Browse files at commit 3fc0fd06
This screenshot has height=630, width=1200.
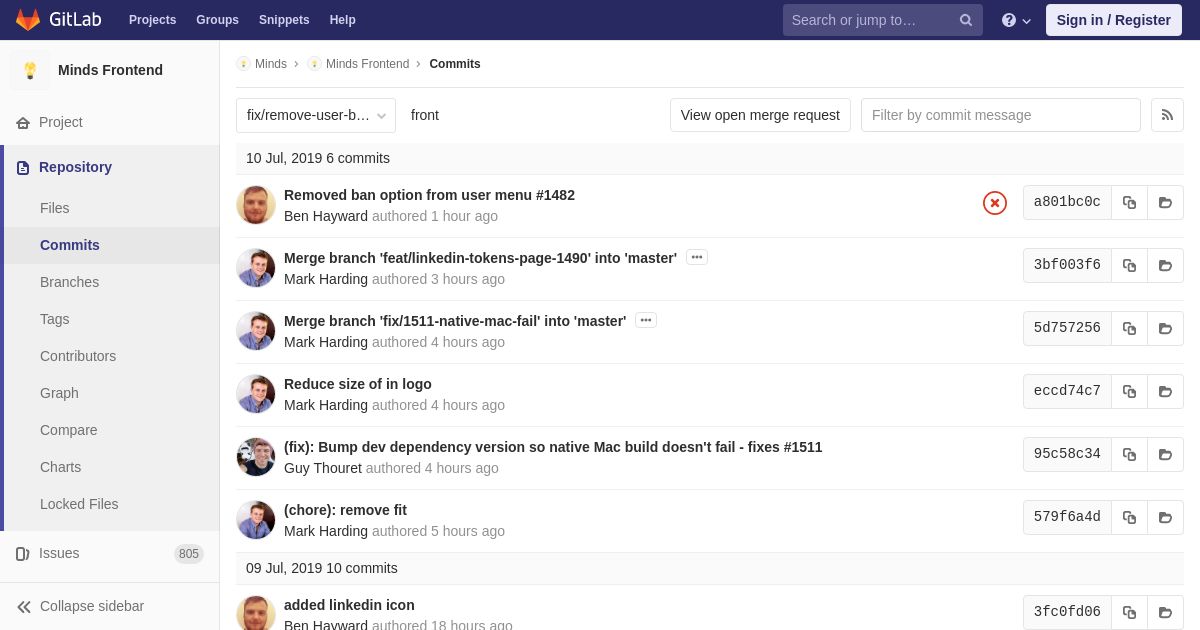point(1165,612)
